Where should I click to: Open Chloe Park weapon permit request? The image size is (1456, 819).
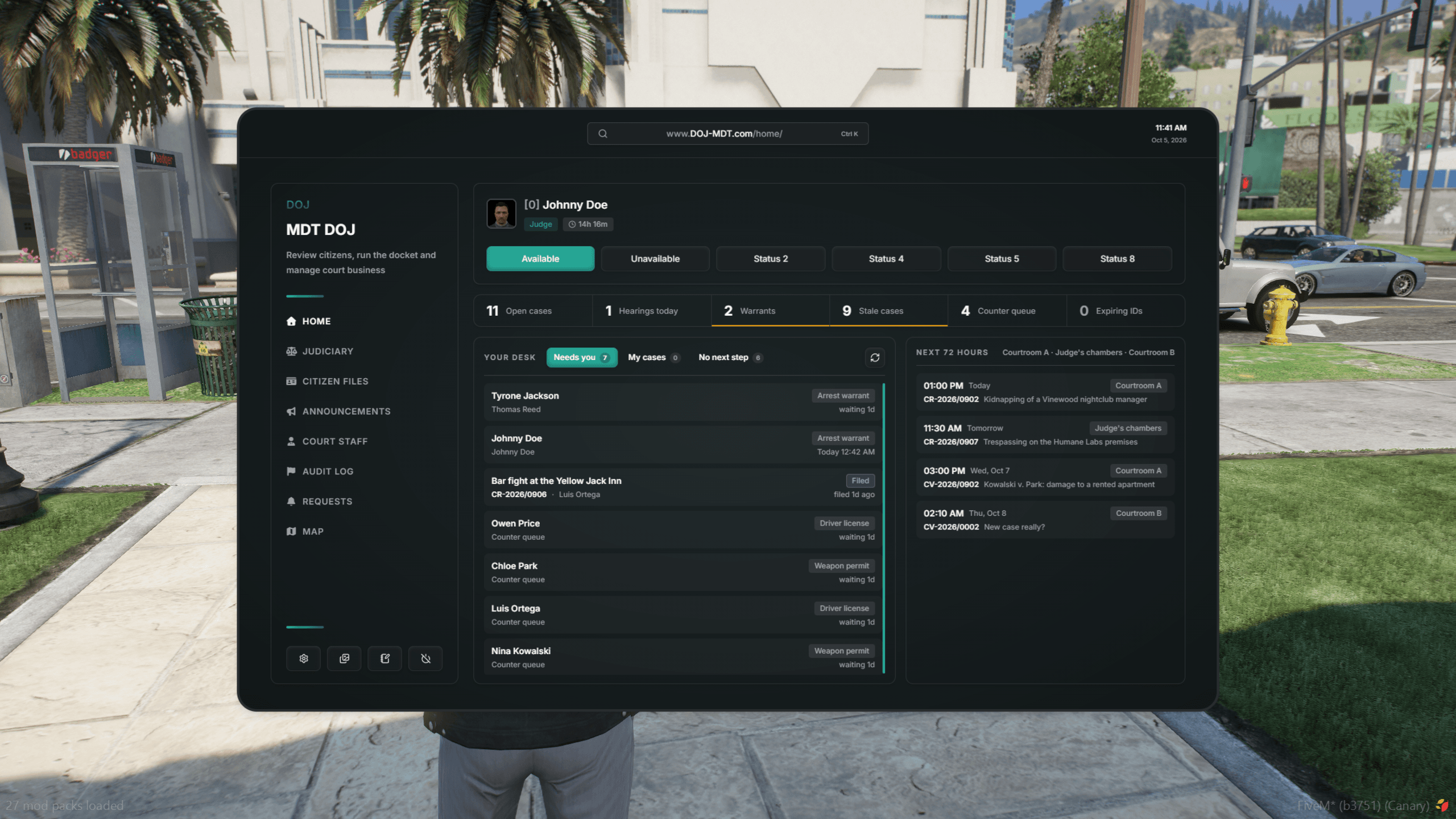[x=683, y=572]
